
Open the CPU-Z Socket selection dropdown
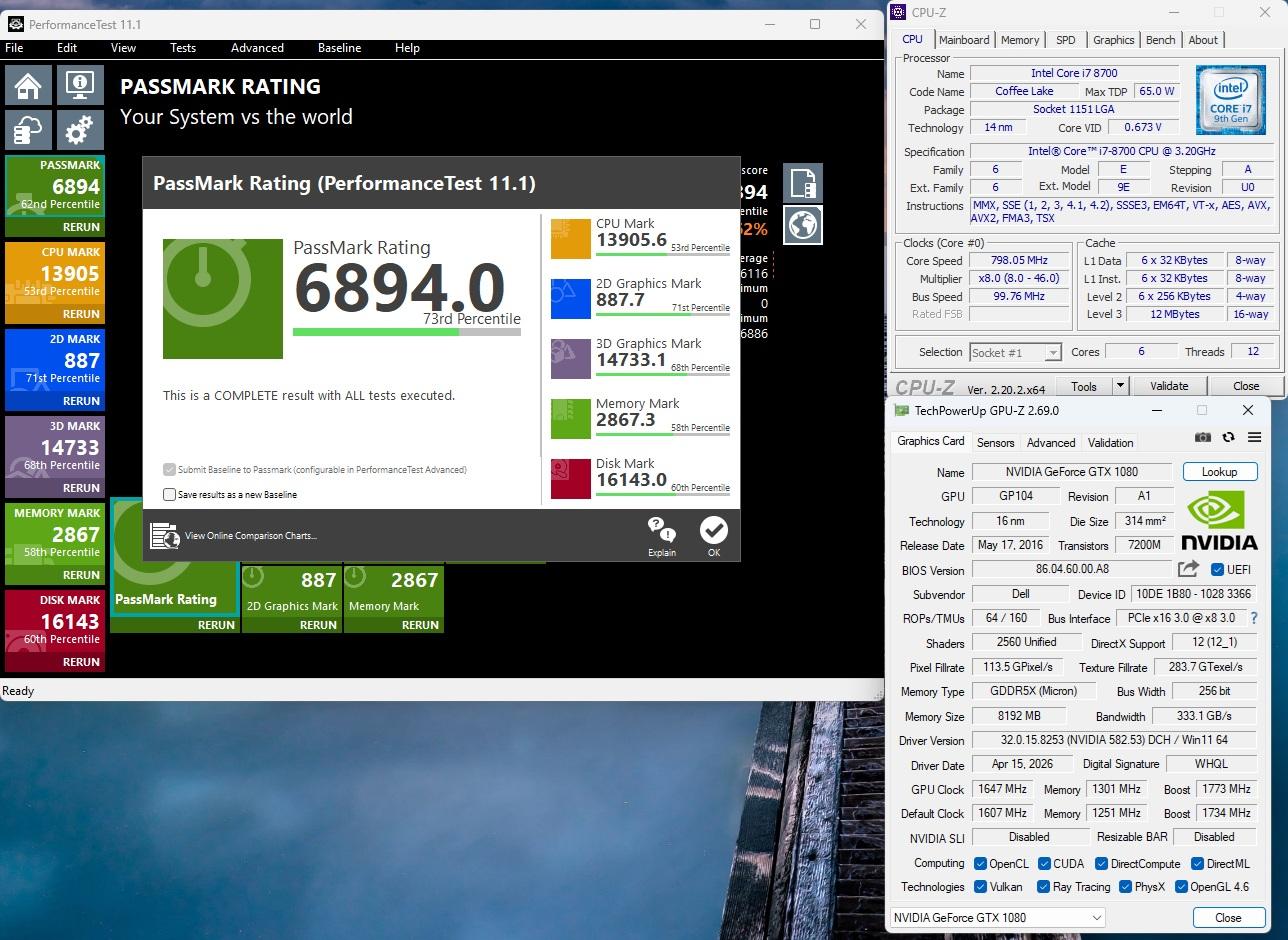pos(1015,352)
